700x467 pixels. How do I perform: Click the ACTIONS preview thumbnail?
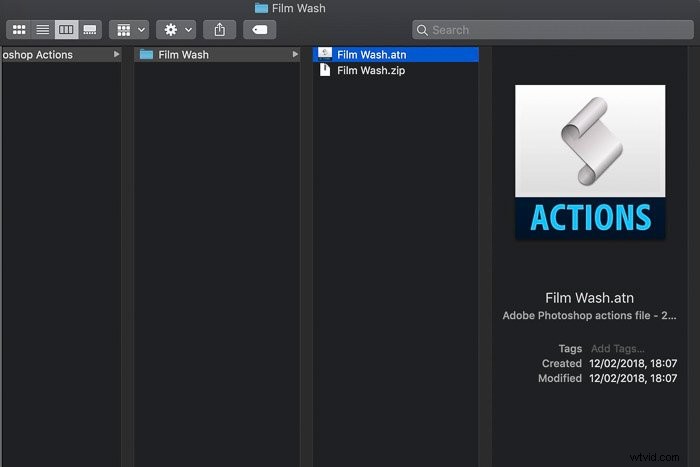pos(590,162)
